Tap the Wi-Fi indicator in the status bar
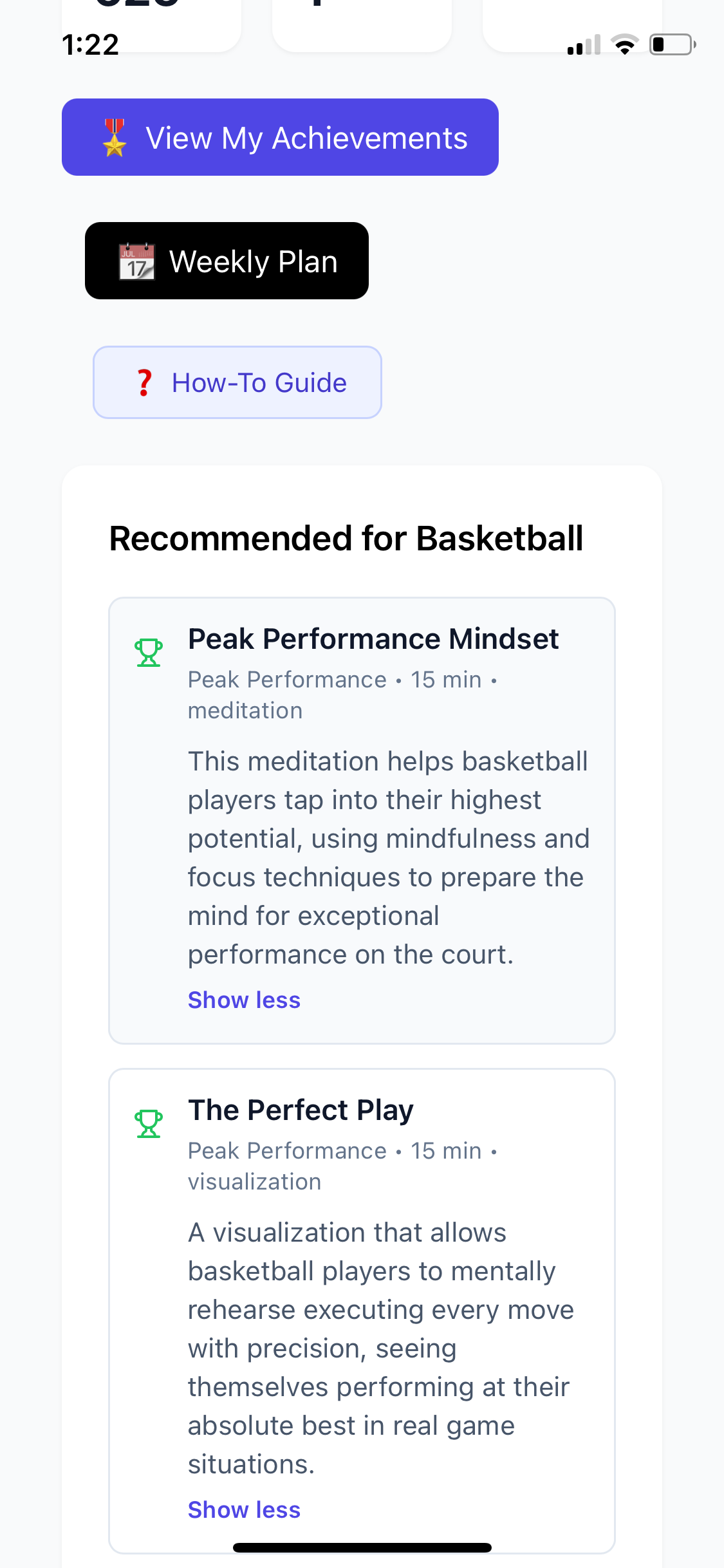Image resolution: width=724 pixels, height=1568 pixels. [624, 44]
